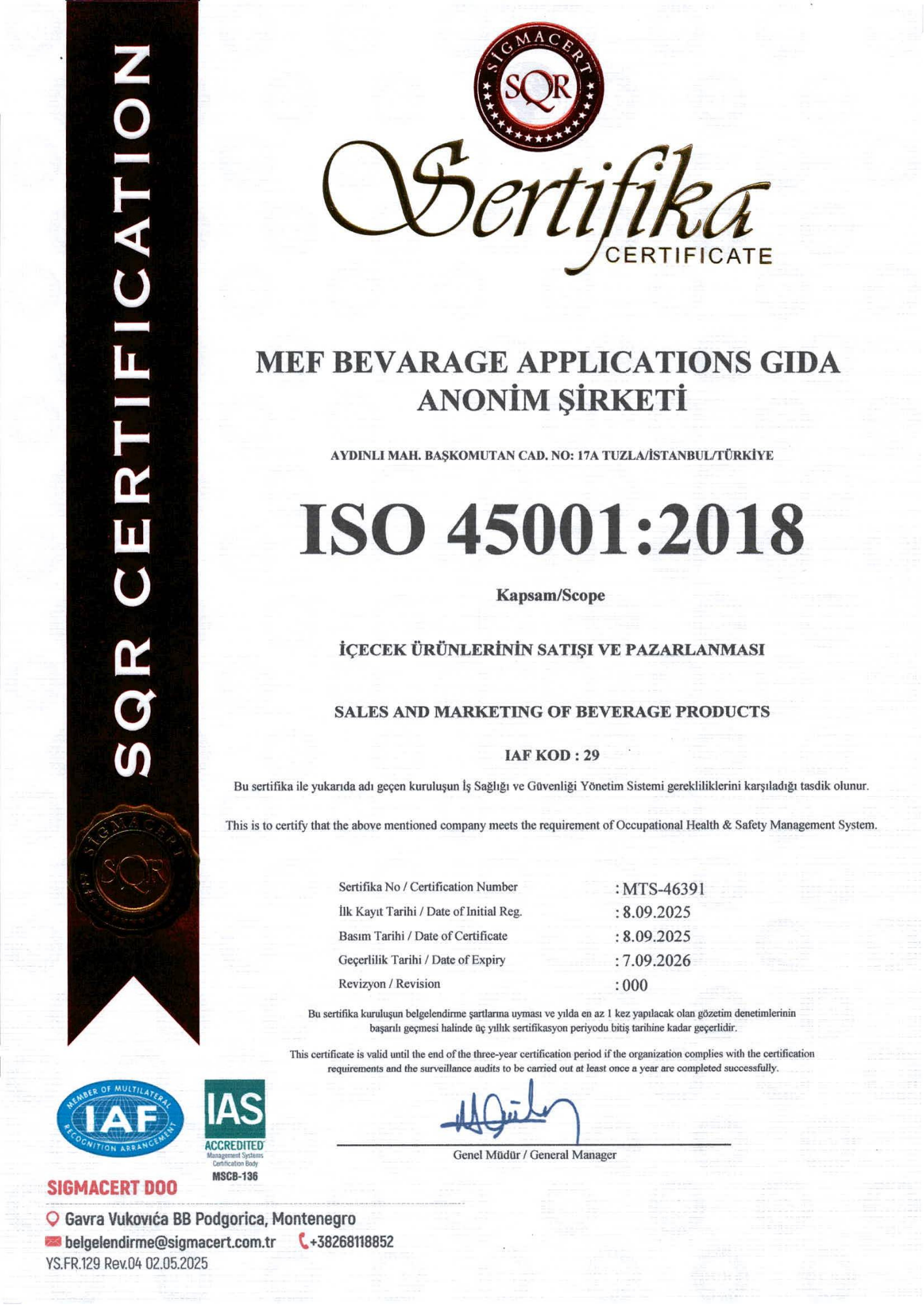924x1307 pixels.
Task: Click the ISO 45001:2018 standard title
Action: [x=552, y=529]
